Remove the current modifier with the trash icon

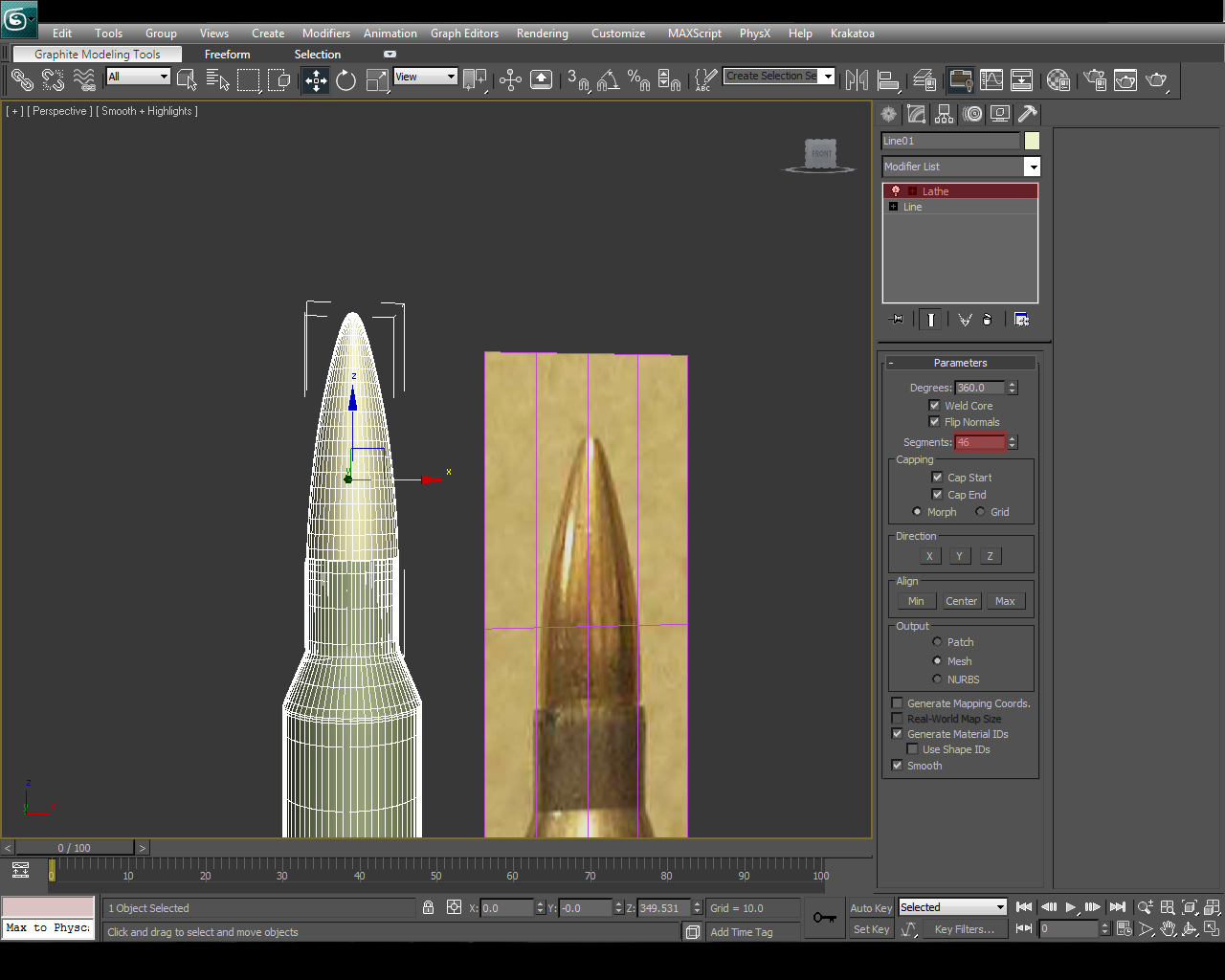tap(987, 319)
